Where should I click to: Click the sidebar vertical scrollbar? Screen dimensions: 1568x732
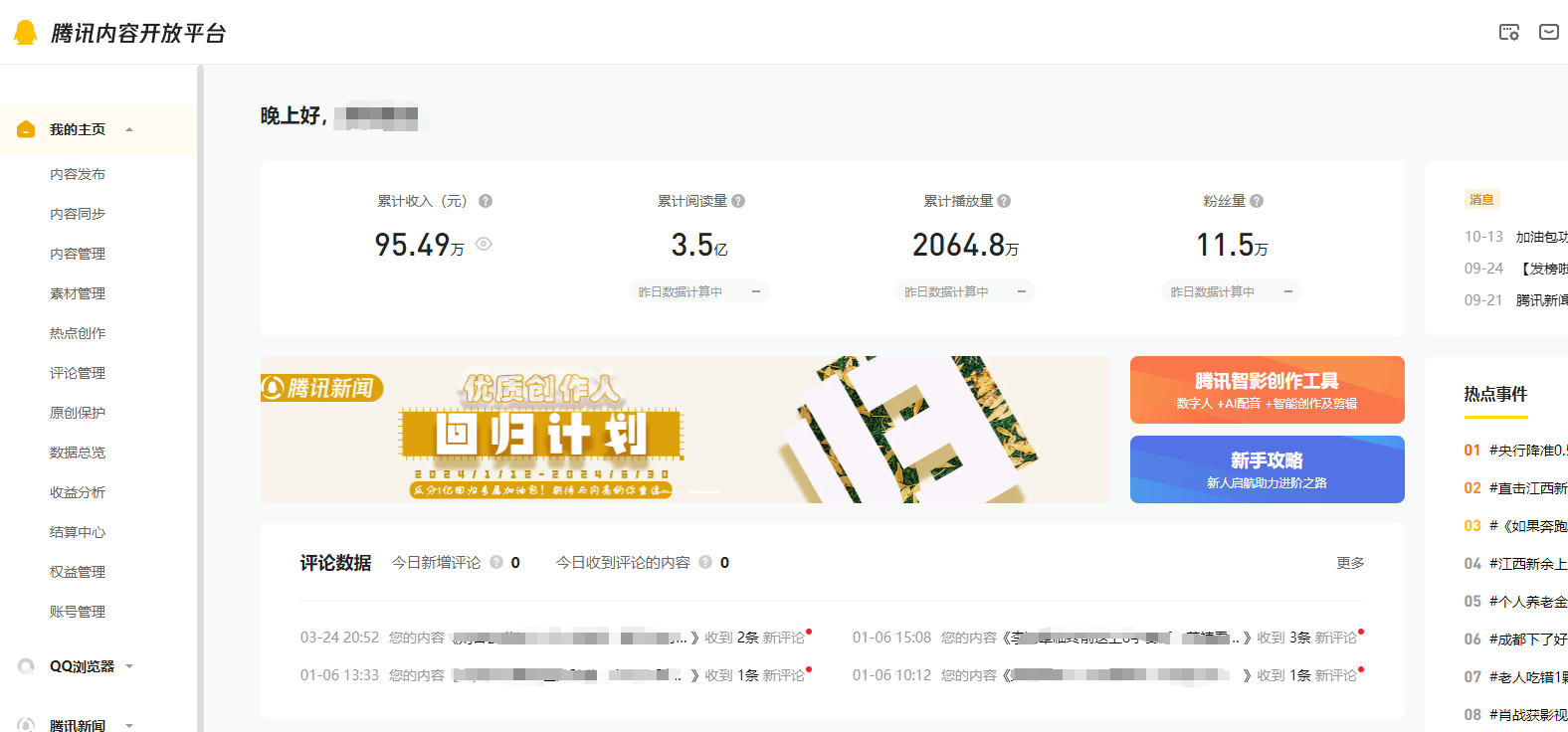[200, 398]
